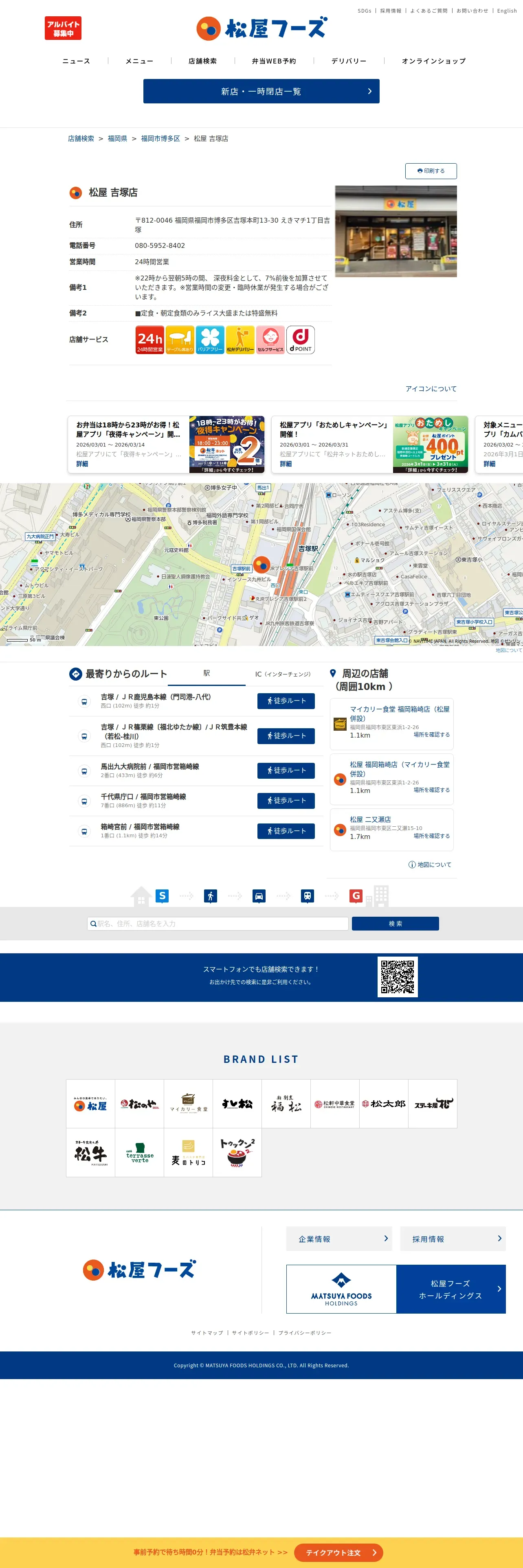Select the walking route mode icon
Viewport: 523px width, 1568px height.
(x=211, y=896)
